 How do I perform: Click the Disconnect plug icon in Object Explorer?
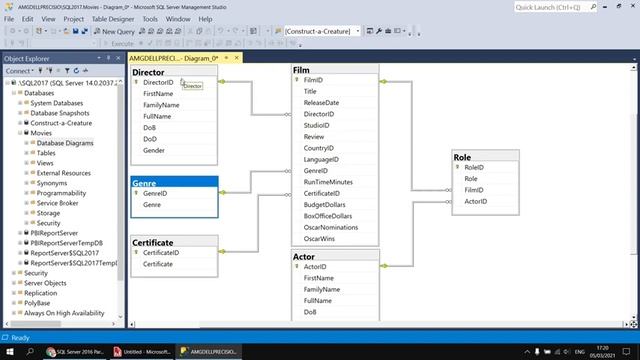(49, 71)
